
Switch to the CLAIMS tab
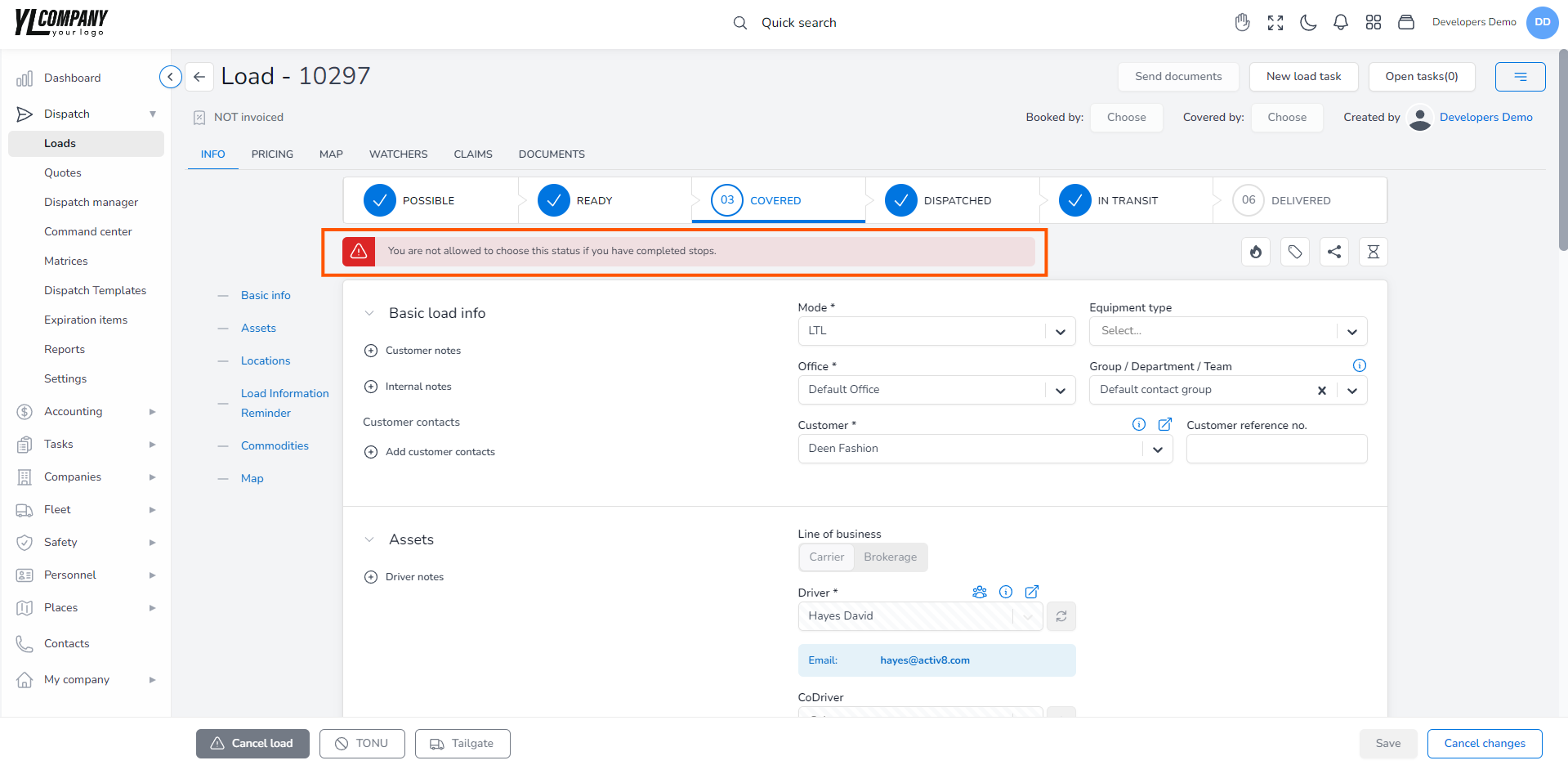(x=473, y=154)
